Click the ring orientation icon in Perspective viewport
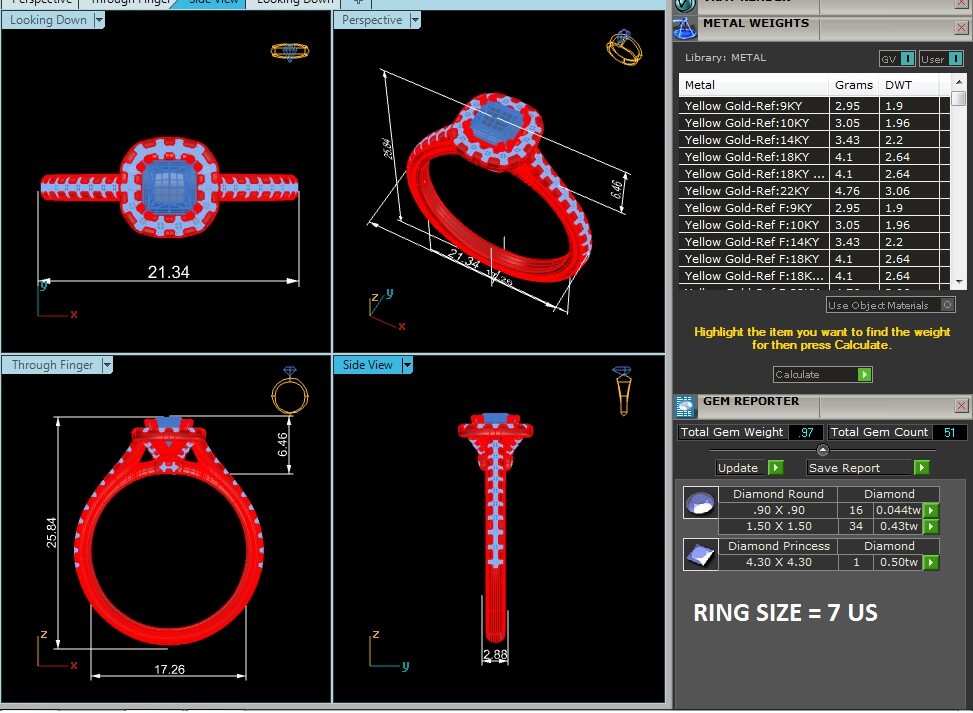The height and width of the screenshot is (713, 973). pyautogui.click(x=623, y=49)
